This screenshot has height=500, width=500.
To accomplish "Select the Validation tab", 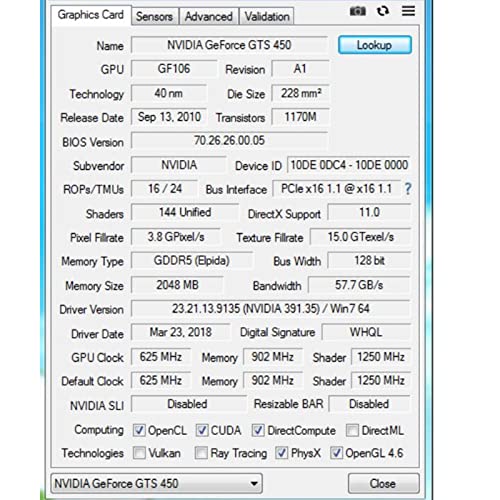I will click(267, 16).
